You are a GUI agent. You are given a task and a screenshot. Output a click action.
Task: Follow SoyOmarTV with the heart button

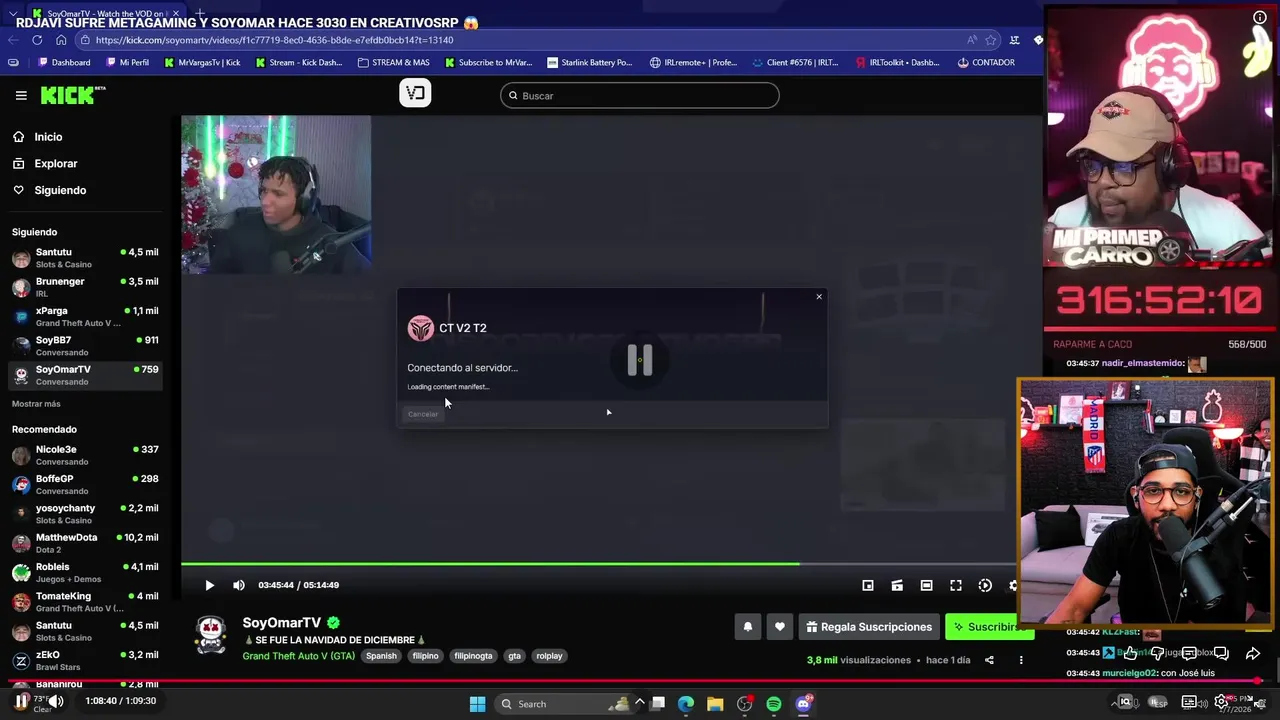[779, 627]
